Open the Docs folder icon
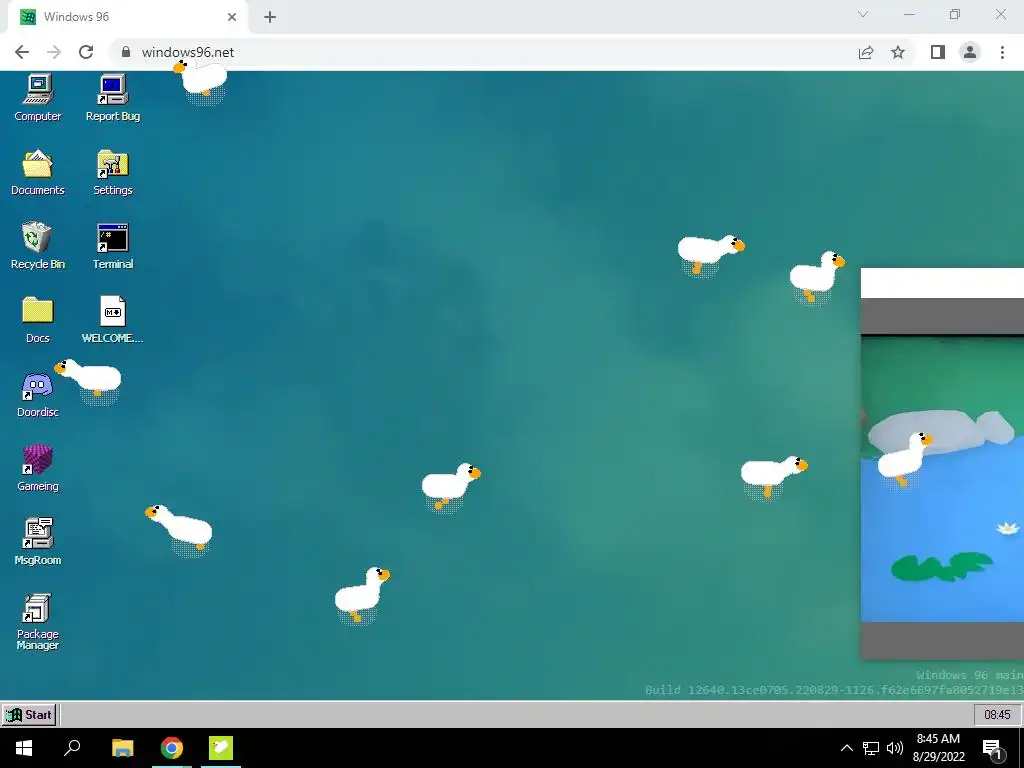 (38, 320)
